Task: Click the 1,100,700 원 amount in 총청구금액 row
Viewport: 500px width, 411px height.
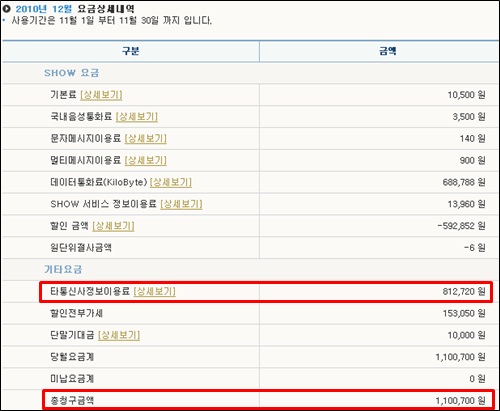Action: pos(460,400)
